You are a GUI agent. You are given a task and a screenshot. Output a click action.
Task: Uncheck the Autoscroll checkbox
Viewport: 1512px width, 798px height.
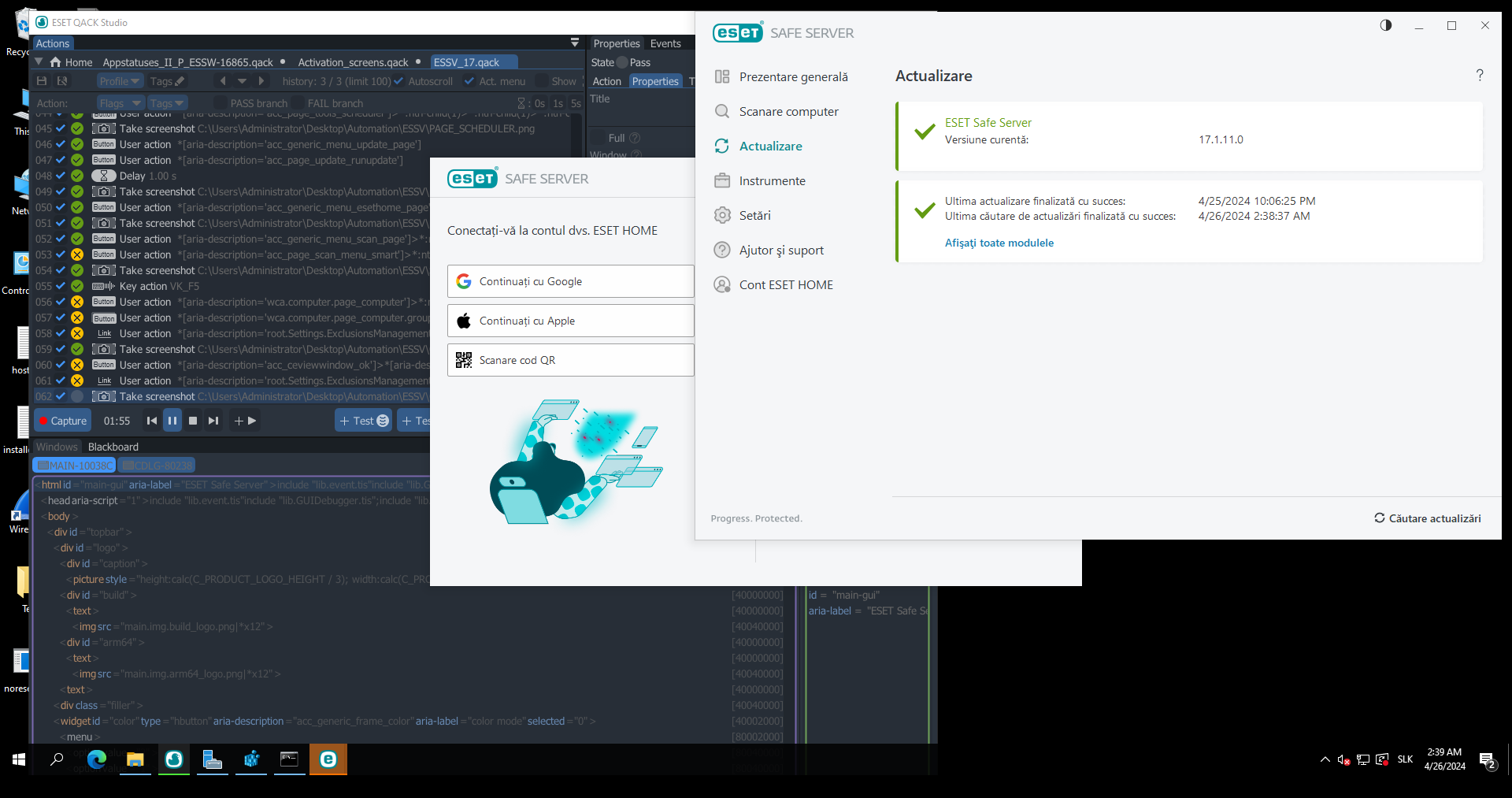click(x=399, y=81)
